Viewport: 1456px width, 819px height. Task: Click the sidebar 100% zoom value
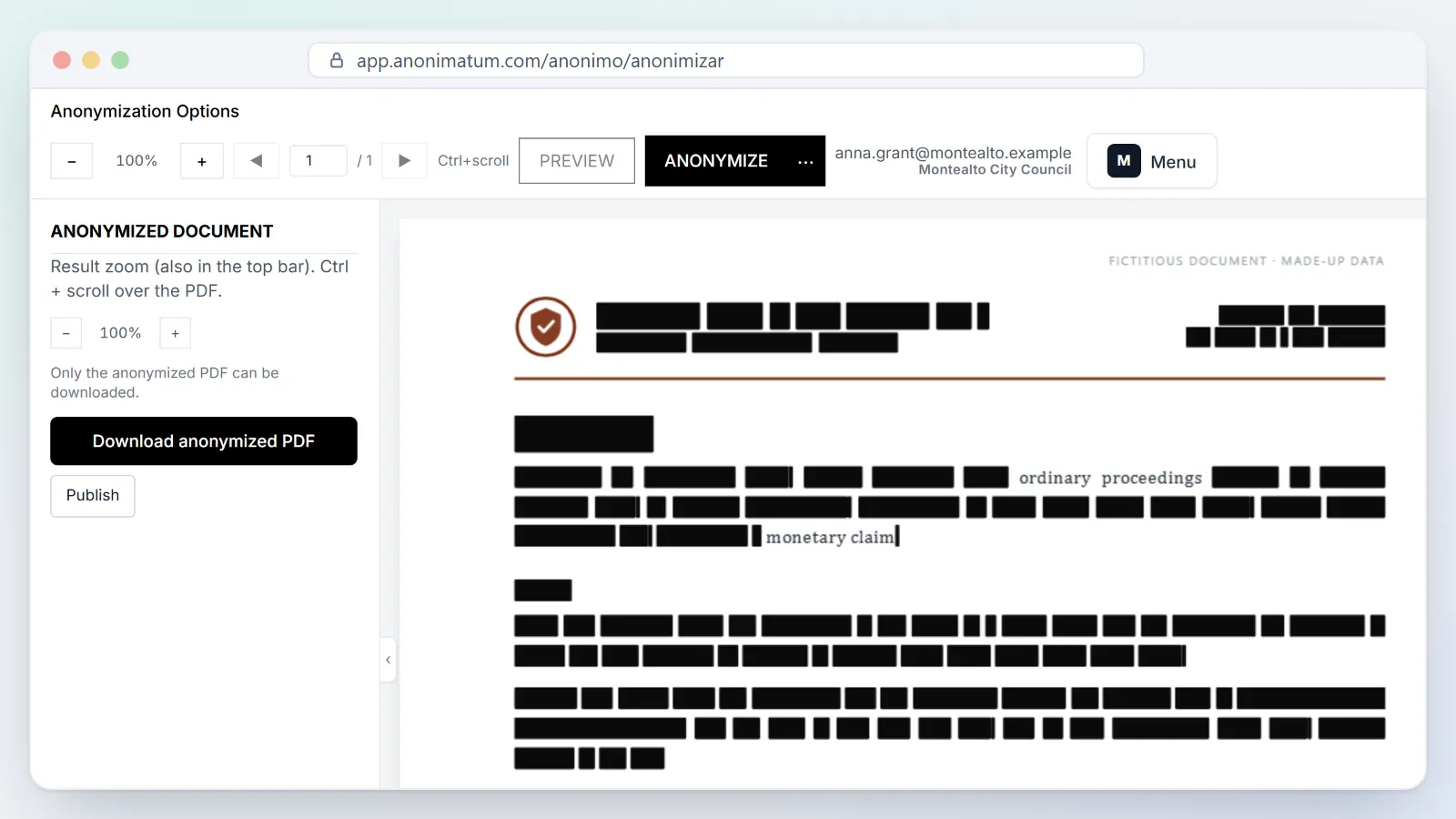click(120, 333)
